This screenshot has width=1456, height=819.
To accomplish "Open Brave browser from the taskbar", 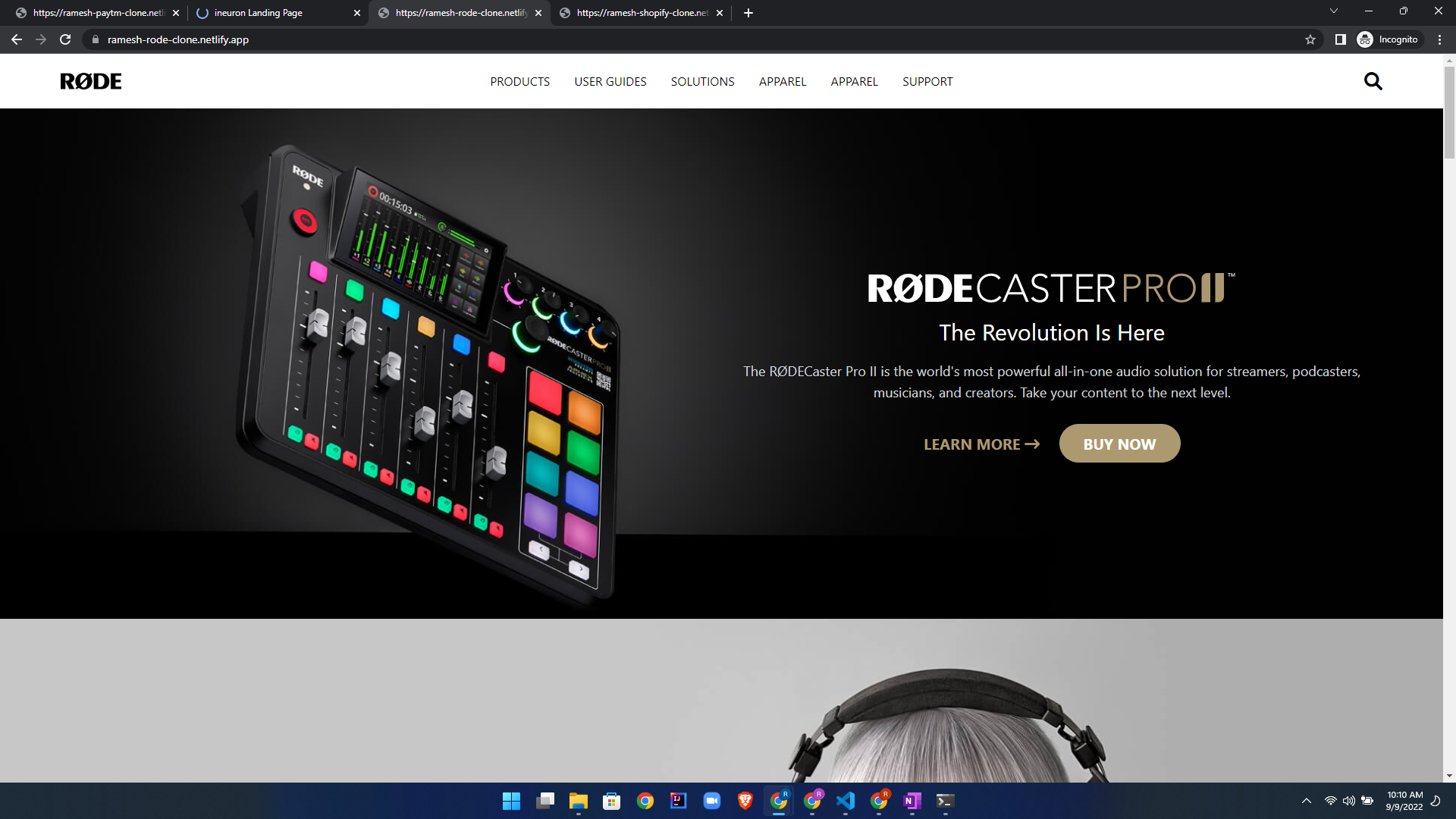I will pyautogui.click(x=745, y=801).
